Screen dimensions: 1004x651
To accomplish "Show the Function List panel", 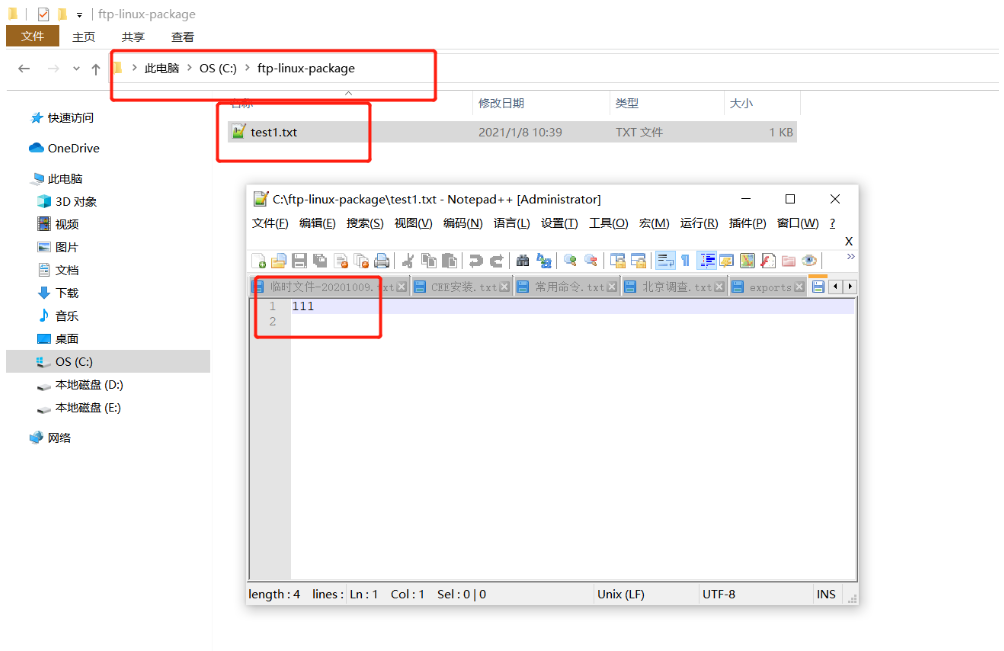I will [768, 261].
